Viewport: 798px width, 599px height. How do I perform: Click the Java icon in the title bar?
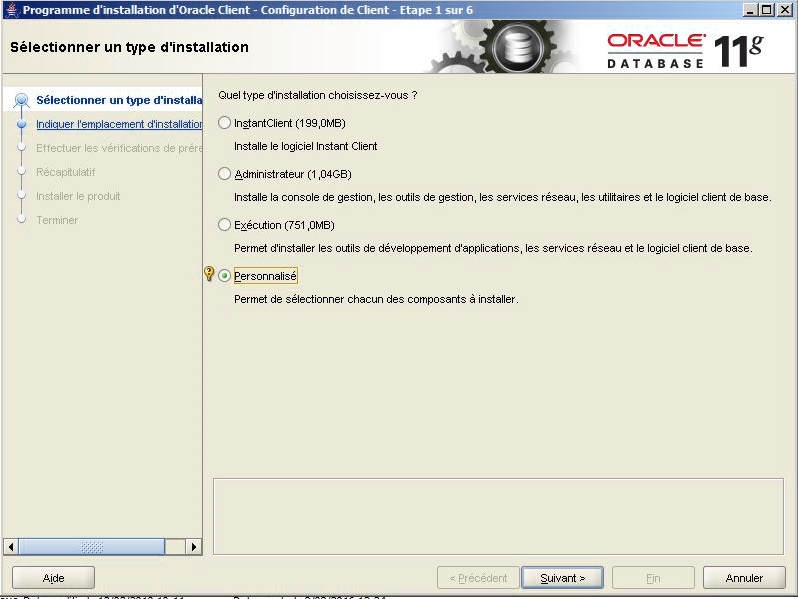[12, 10]
